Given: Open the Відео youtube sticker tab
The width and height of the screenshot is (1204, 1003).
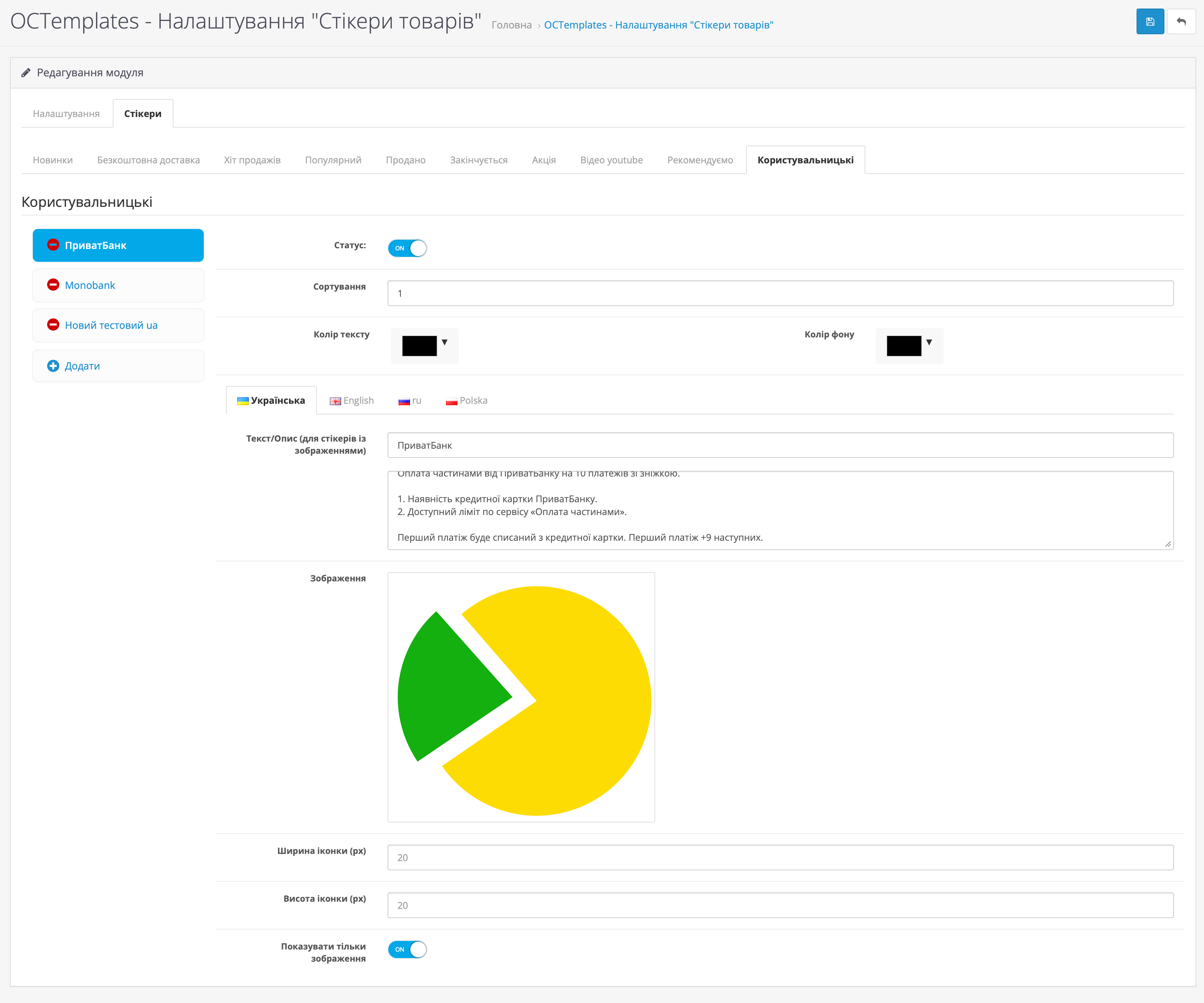Looking at the screenshot, I should [611, 160].
